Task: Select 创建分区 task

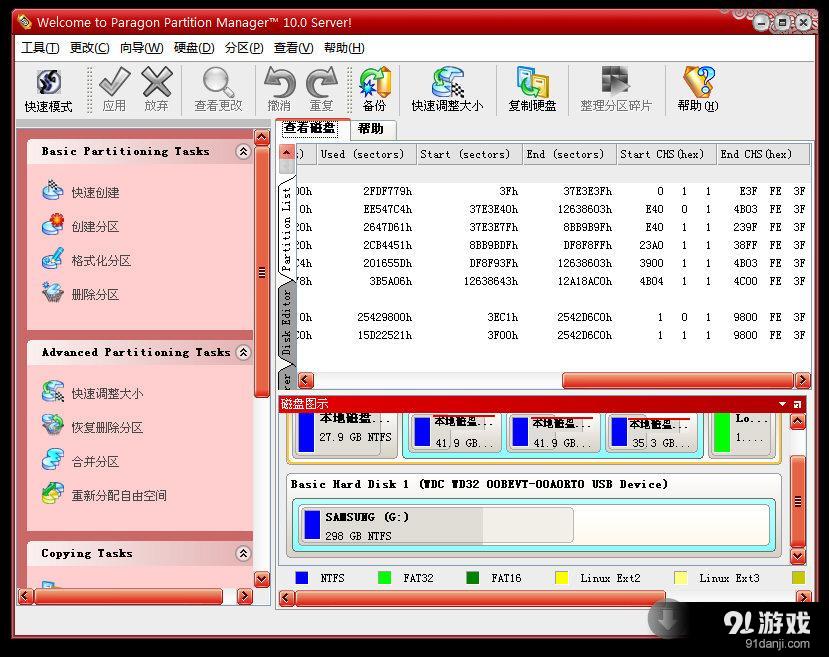Action: (x=80, y=226)
